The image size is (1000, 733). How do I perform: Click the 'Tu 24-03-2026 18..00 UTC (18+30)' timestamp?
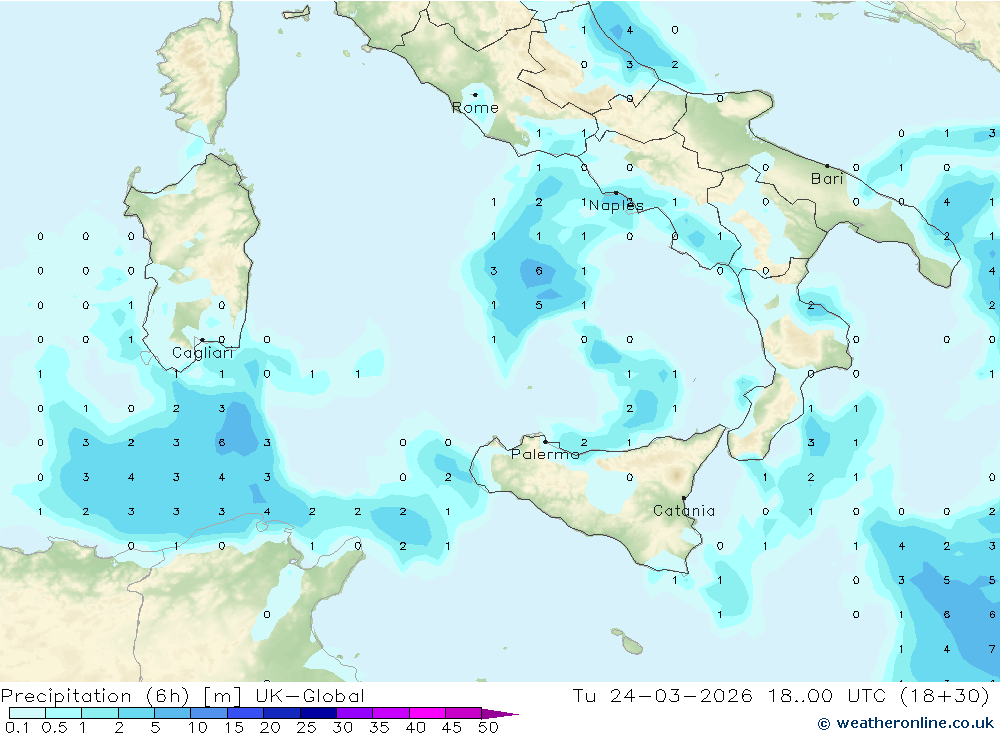[x=781, y=695]
